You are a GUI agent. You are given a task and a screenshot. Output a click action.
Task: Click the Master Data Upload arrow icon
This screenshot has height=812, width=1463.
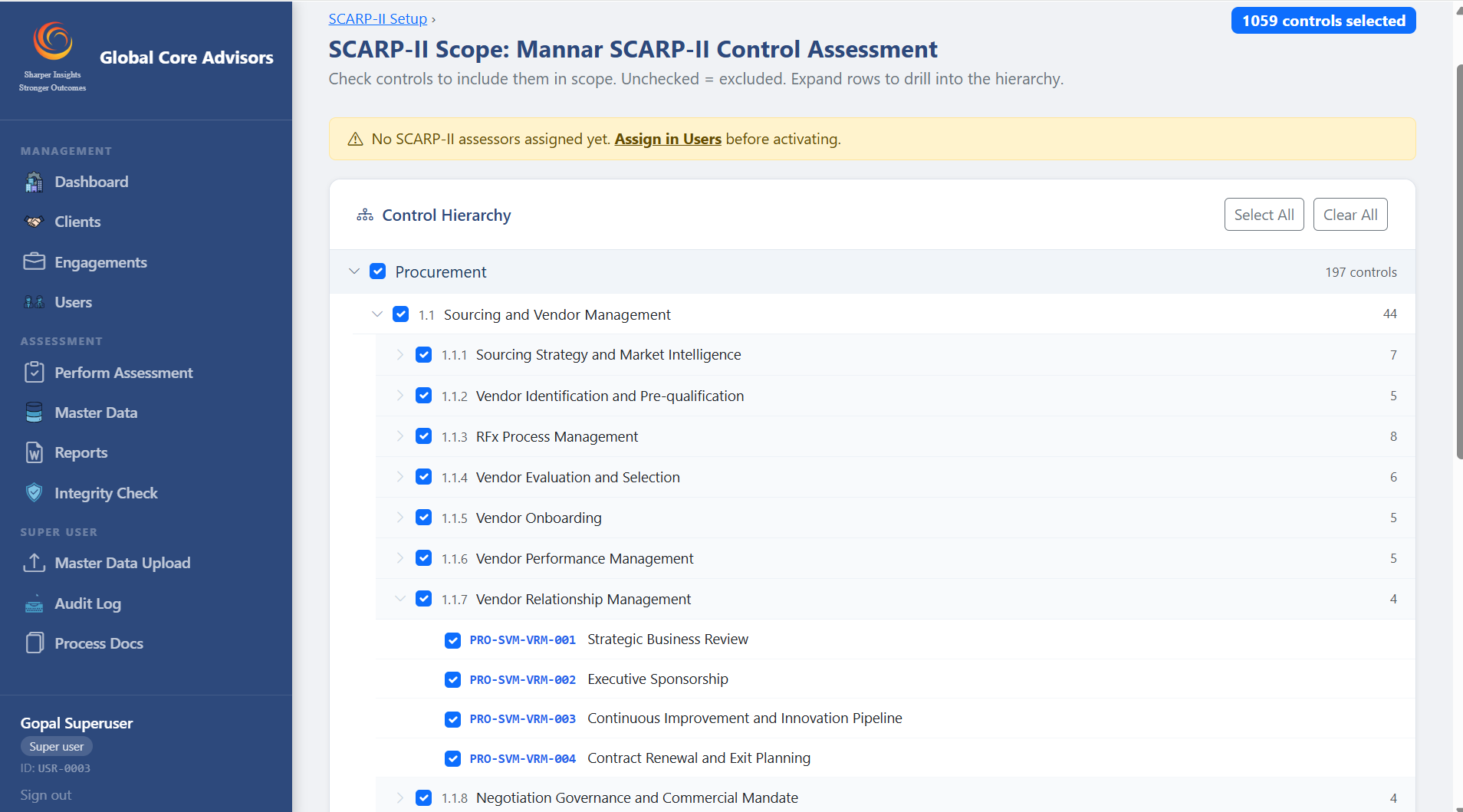coord(34,563)
